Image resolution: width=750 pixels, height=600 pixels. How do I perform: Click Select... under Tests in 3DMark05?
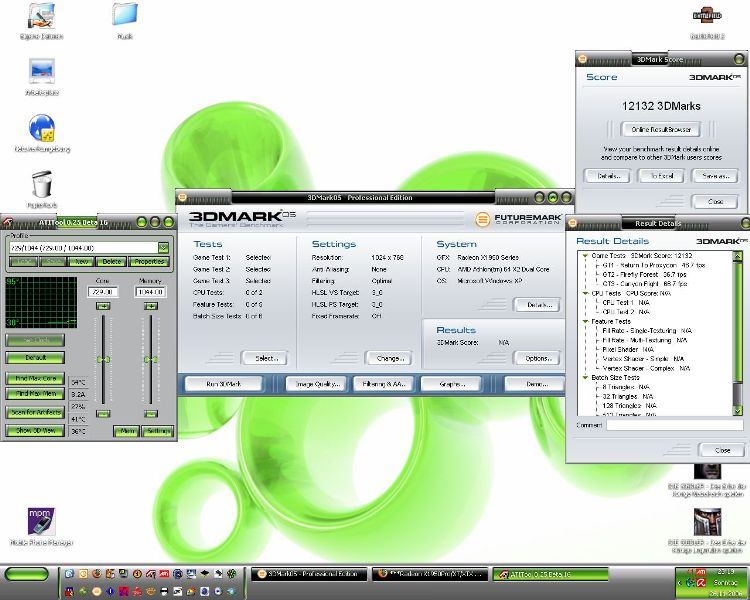(x=265, y=358)
